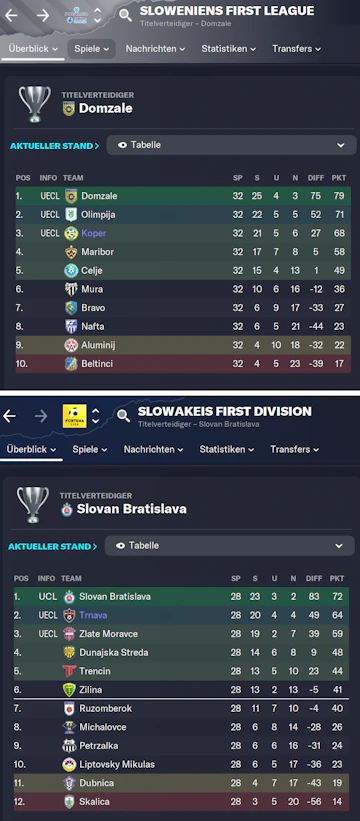Expand the Tabelle dropdown in Slovenian section
Viewport: 360px width, 821px height.
pos(231,145)
